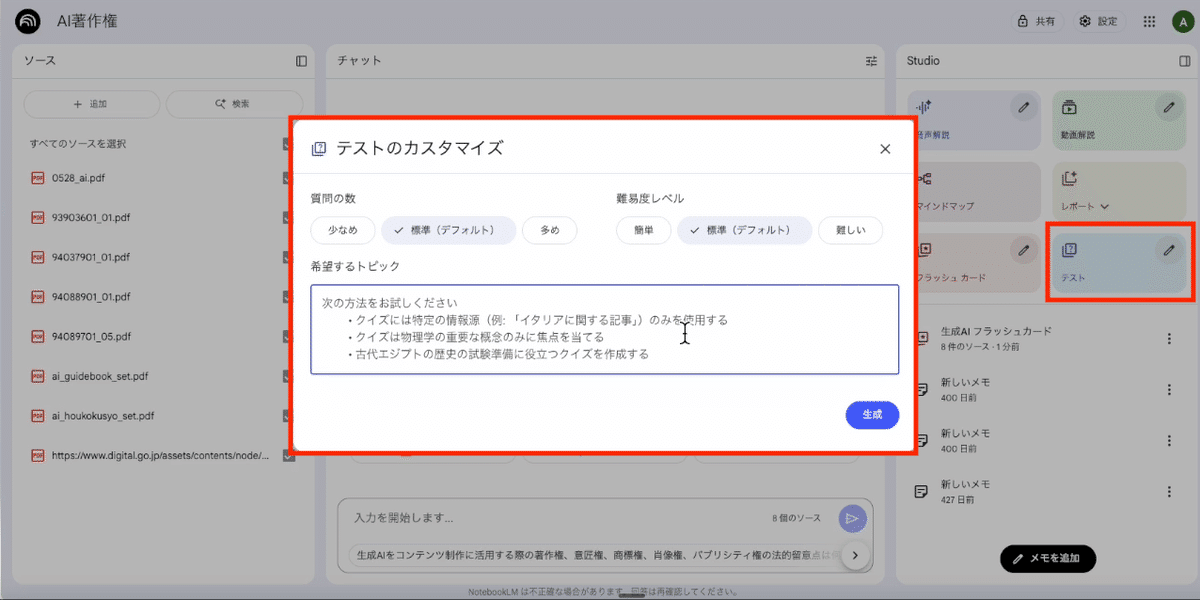The width and height of the screenshot is (1200, 600).
Task: Show next suggested question with arrow
Action: (855, 555)
